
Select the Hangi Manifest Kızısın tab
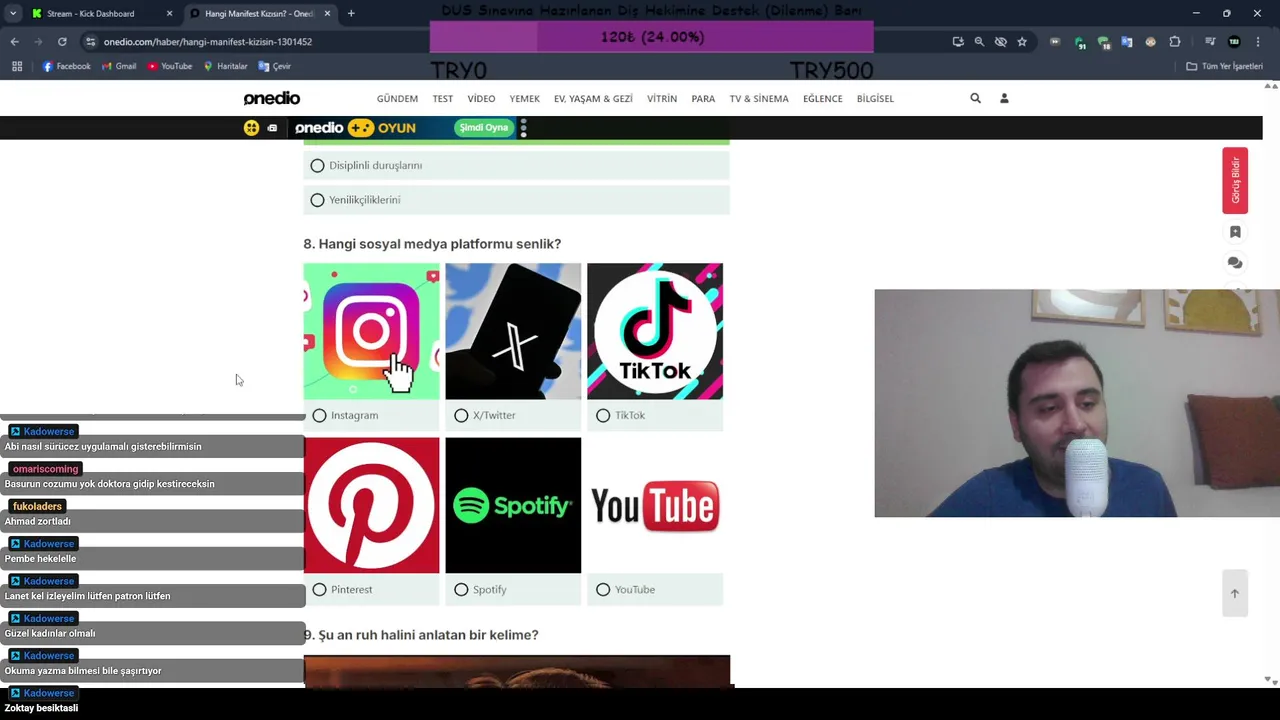[x=258, y=14]
